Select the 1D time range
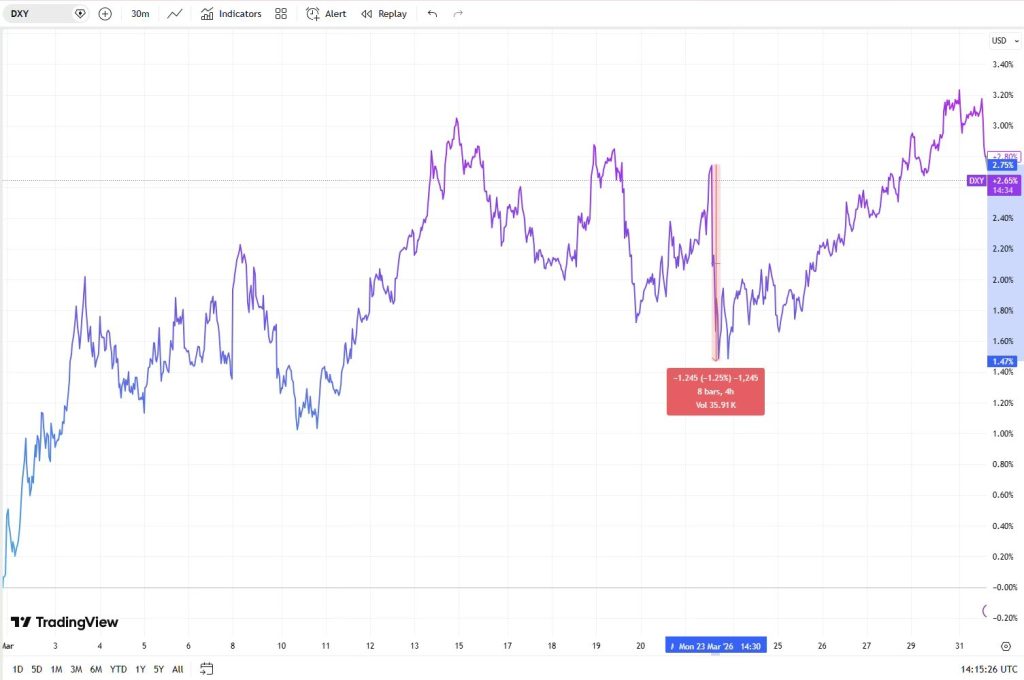 click(18, 668)
